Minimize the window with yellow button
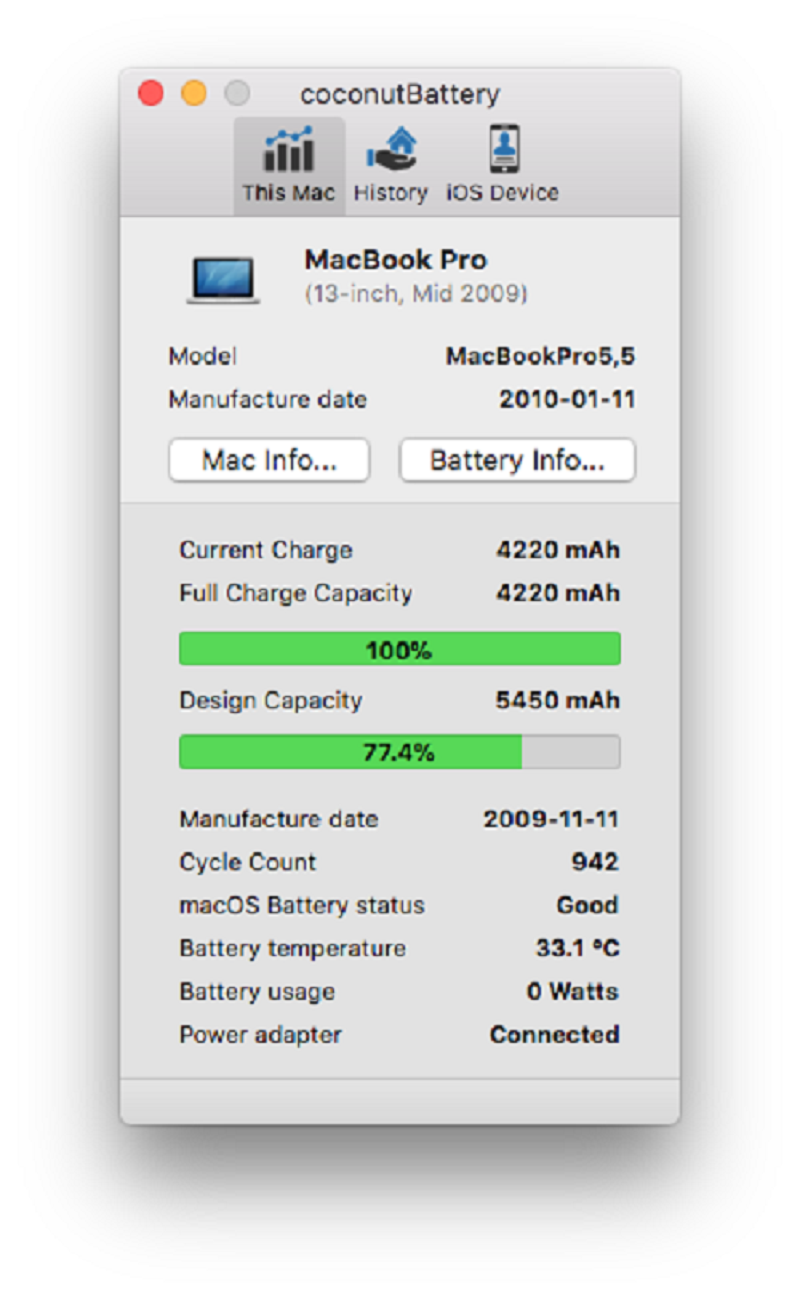This screenshot has width=800, height=1297. (194, 94)
